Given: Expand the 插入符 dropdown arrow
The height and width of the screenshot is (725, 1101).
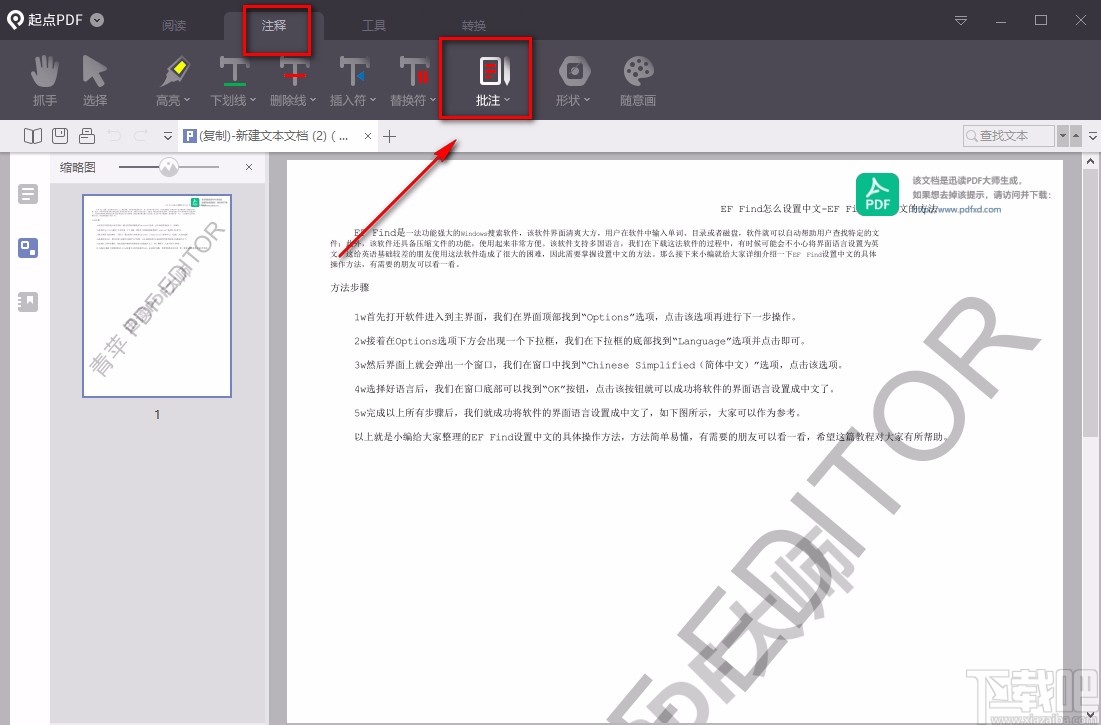Looking at the screenshot, I should click(x=373, y=100).
